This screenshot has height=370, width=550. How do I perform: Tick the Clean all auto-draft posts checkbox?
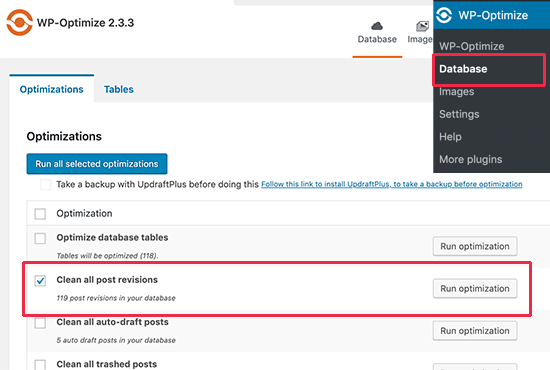coord(40,323)
